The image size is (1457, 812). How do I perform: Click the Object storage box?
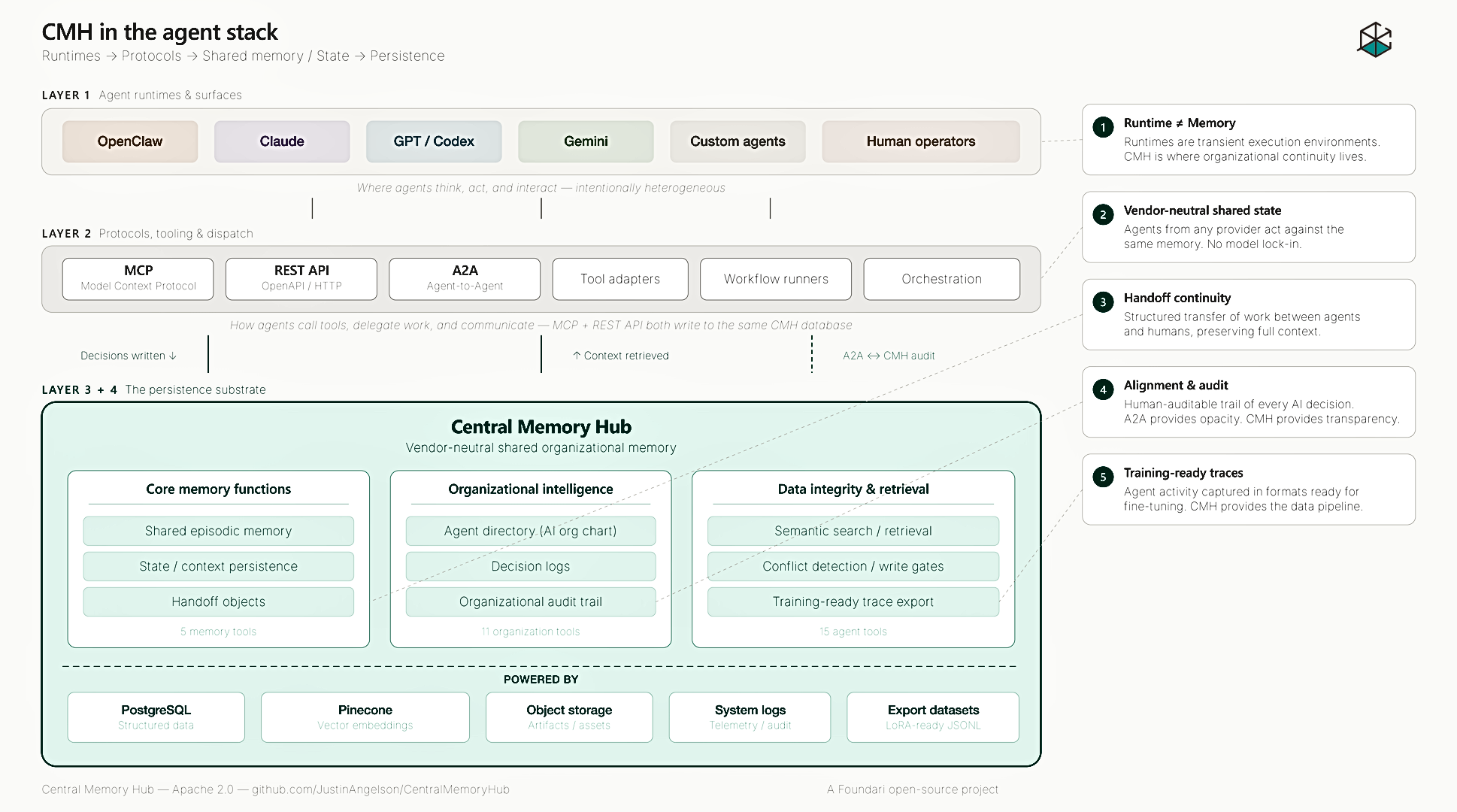coord(569,717)
